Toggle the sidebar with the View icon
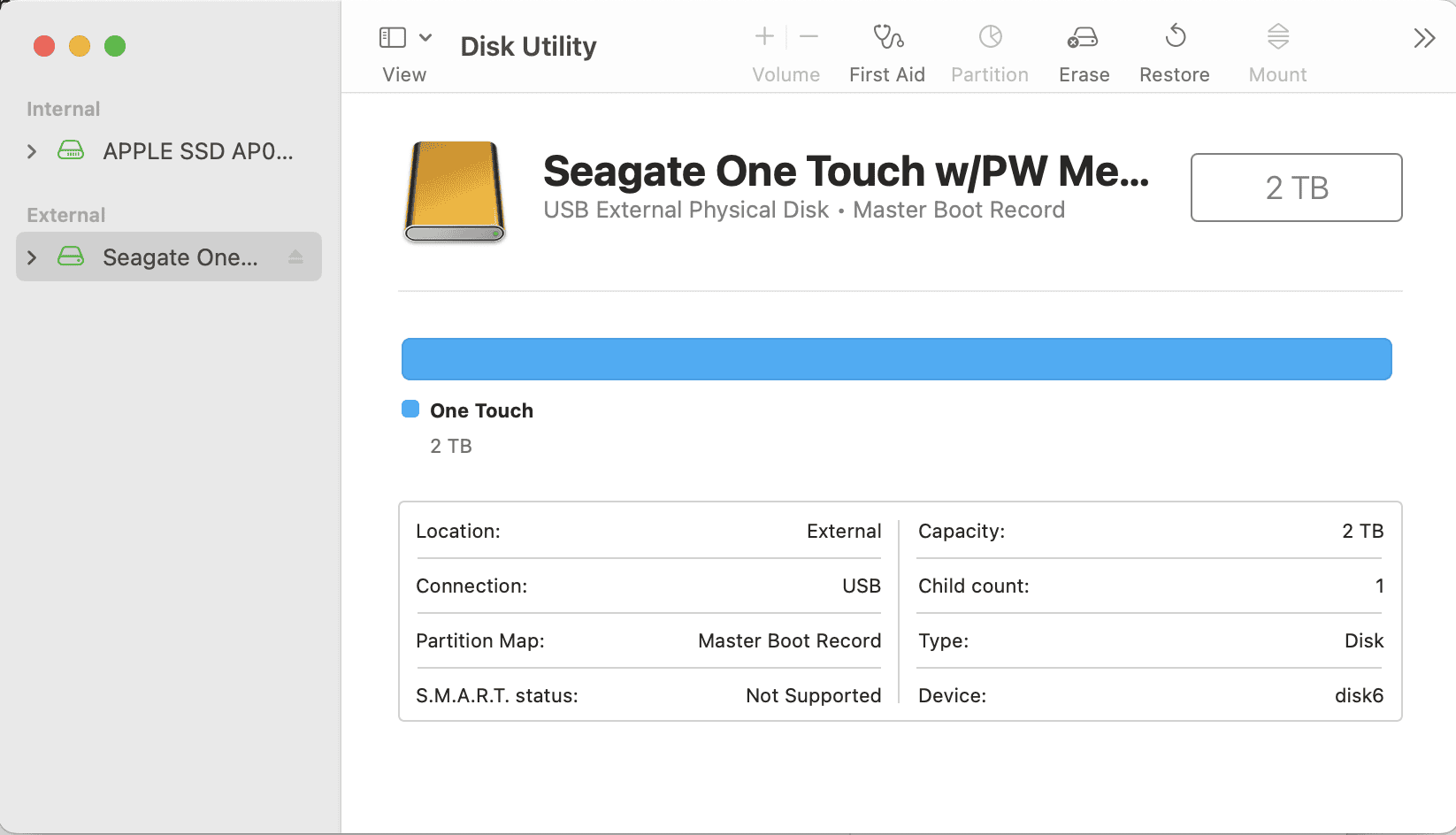Viewport: 1456px width, 835px height. tap(392, 36)
